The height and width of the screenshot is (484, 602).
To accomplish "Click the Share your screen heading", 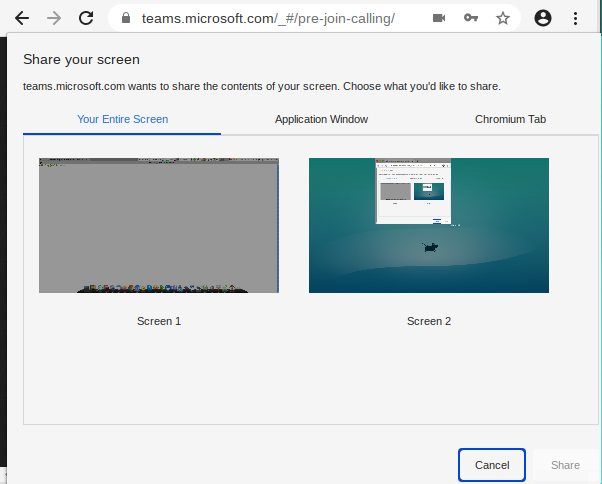I will pyautogui.click(x=81, y=60).
